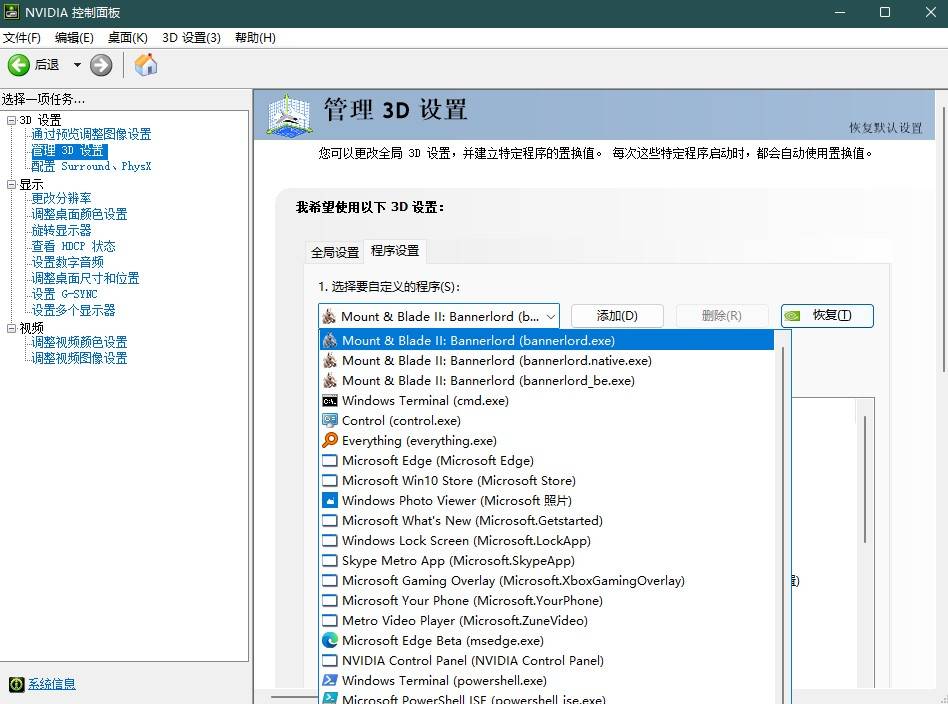Click the NVIDIA Control Panel title icon
Image resolution: width=948 pixels, height=704 pixels.
click(x=11, y=12)
